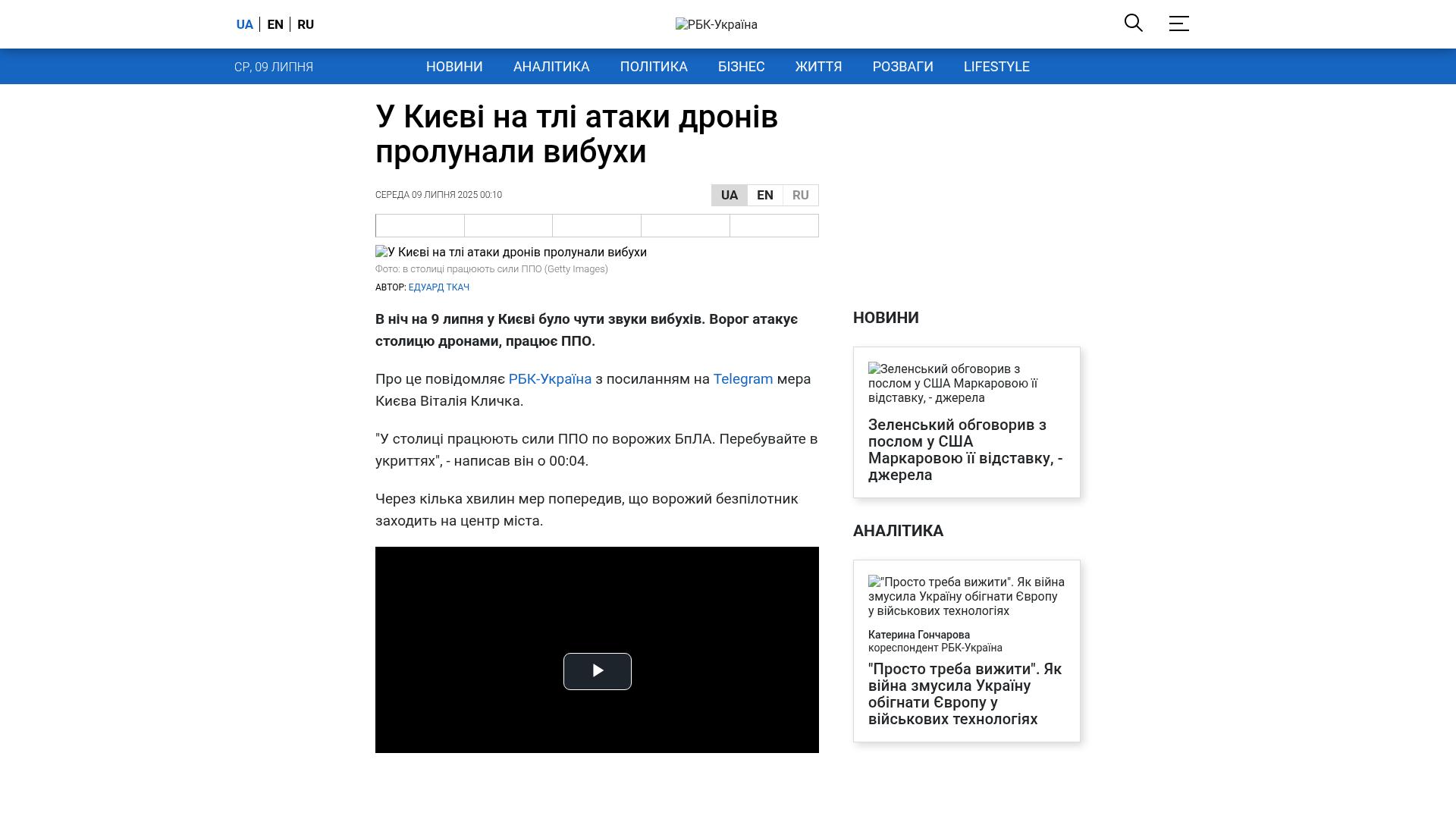Open the LIFESTYLE section

pyautogui.click(x=996, y=67)
